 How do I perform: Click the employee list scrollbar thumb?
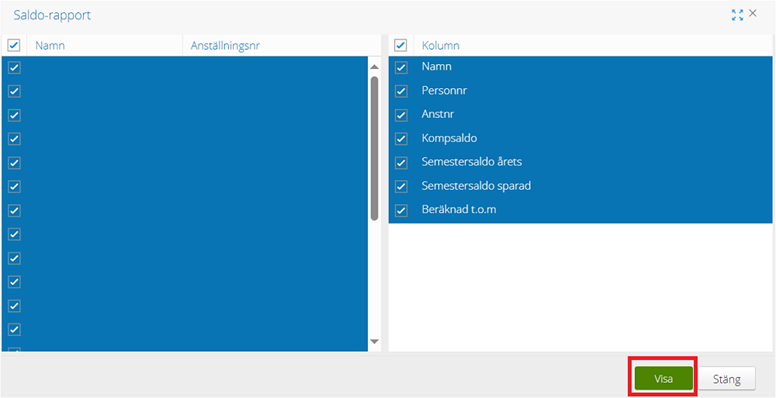[x=375, y=148]
